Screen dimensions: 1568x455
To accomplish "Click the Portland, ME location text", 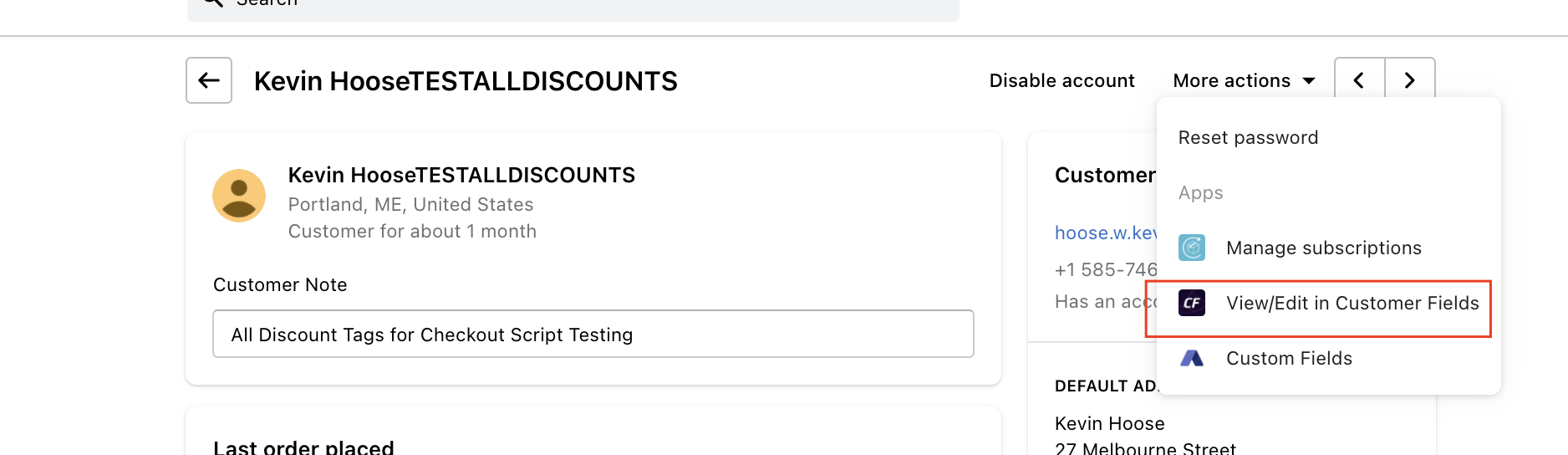I will pyautogui.click(x=410, y=204).
